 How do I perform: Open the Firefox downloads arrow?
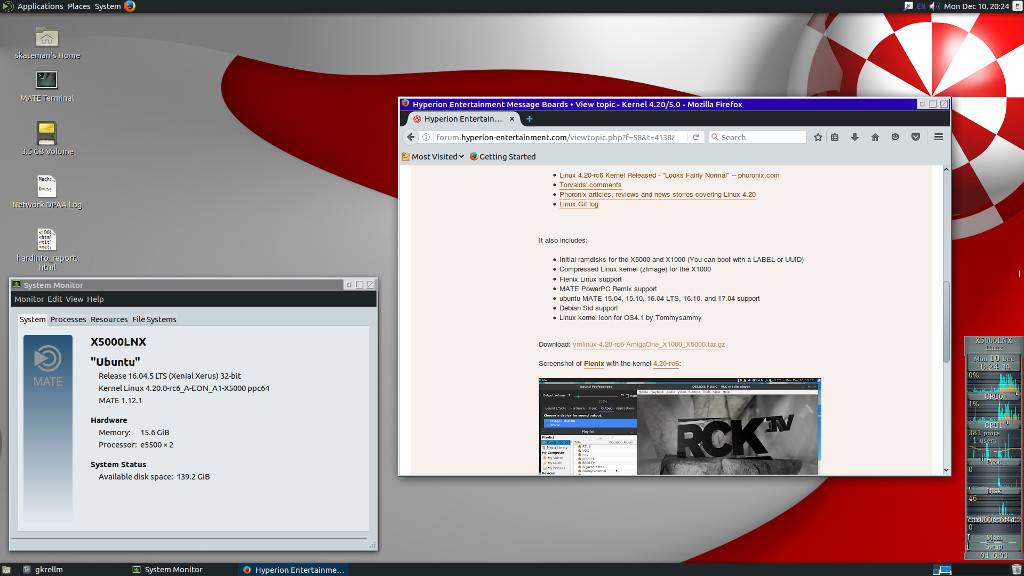click(854, 137)
